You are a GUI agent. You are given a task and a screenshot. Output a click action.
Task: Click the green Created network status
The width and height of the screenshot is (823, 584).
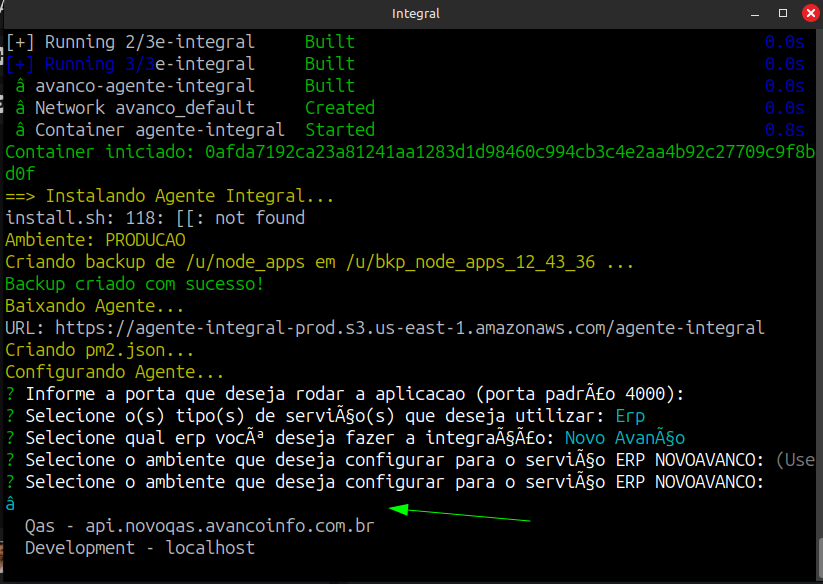pos(339,108)
